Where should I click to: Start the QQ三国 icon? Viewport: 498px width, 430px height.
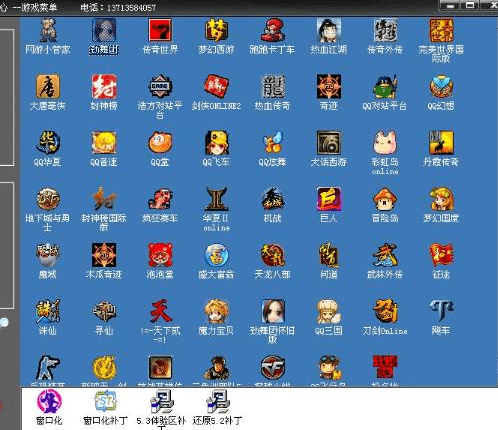329,312
